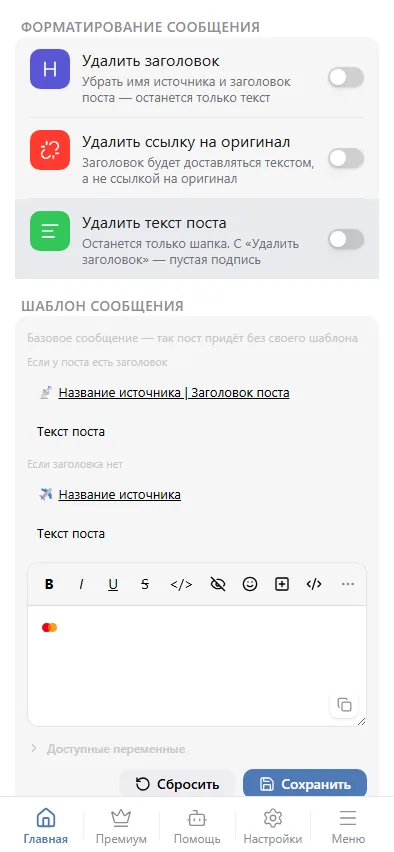Viewport: 394px width, 852px height.
Task: Click the standalone Название источника link
Action: tap(120, 494)
